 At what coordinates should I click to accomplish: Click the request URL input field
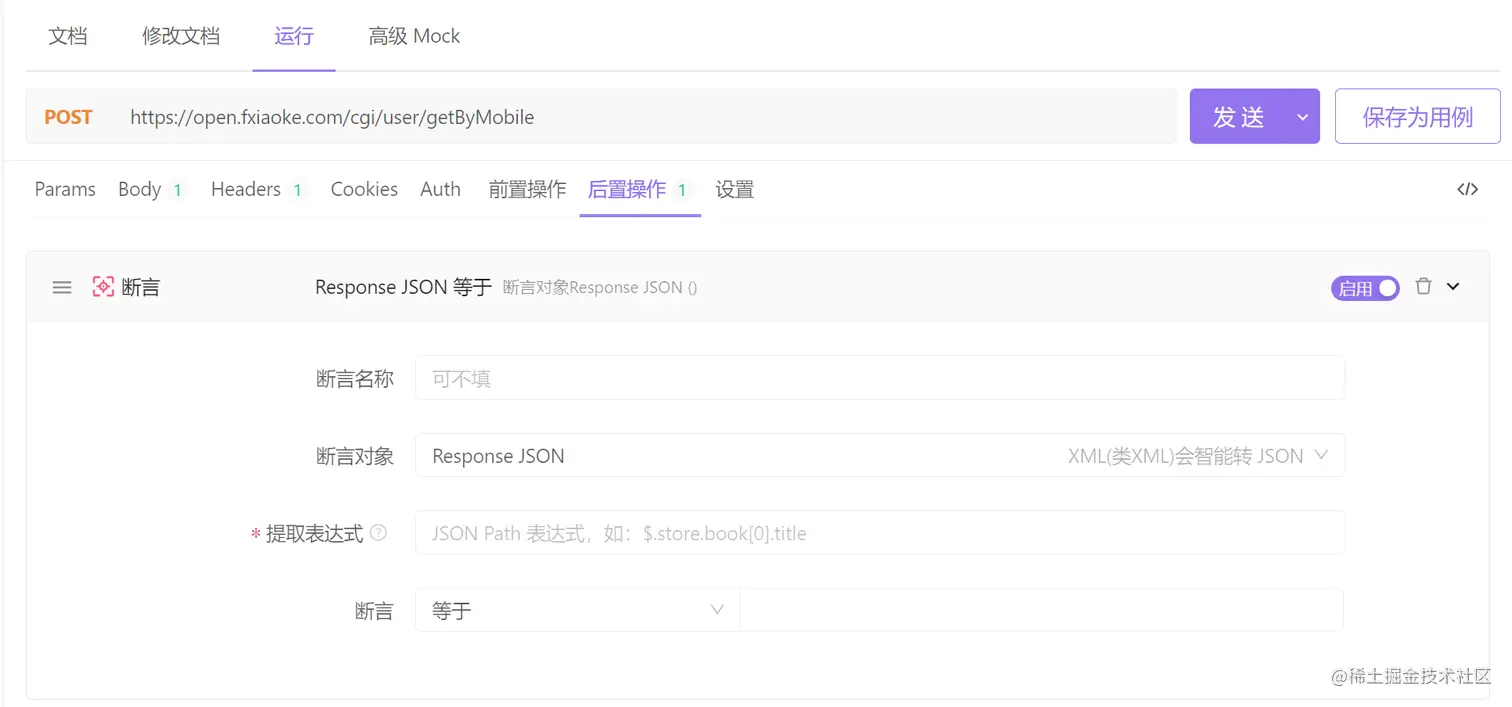pyautogui.click(x=600, y=116)
